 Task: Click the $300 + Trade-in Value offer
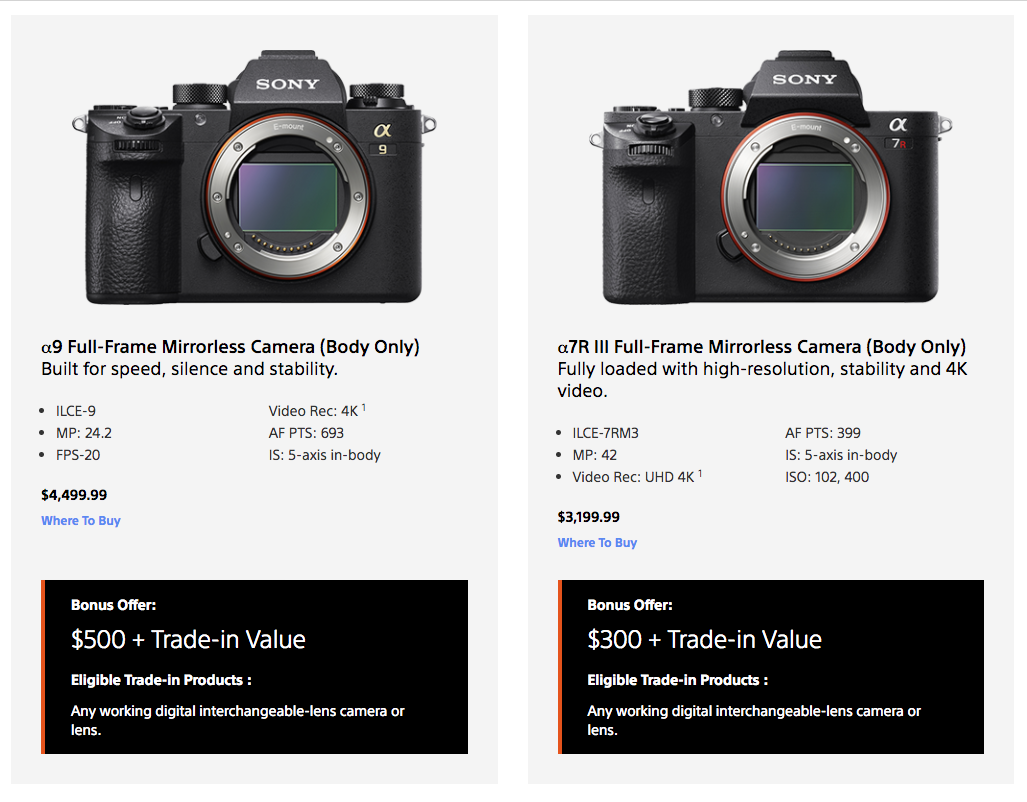pos(704,640)
